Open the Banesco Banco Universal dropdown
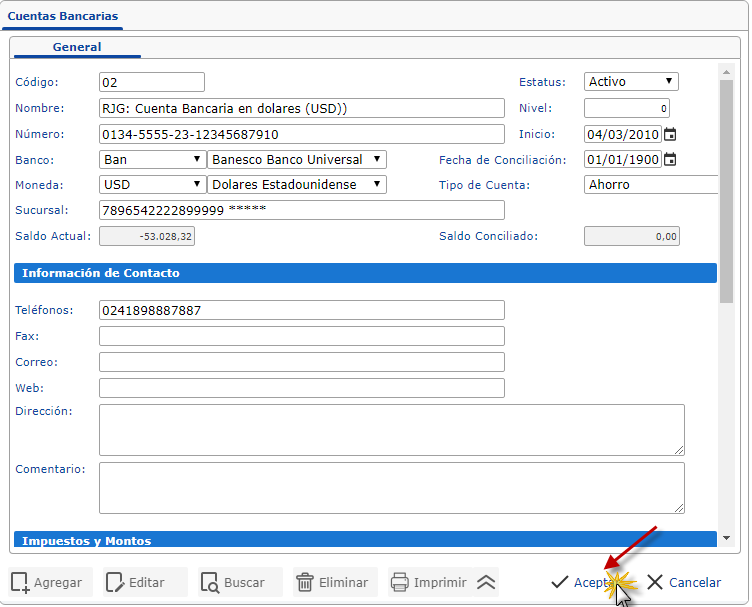 (x=297, y=160)
